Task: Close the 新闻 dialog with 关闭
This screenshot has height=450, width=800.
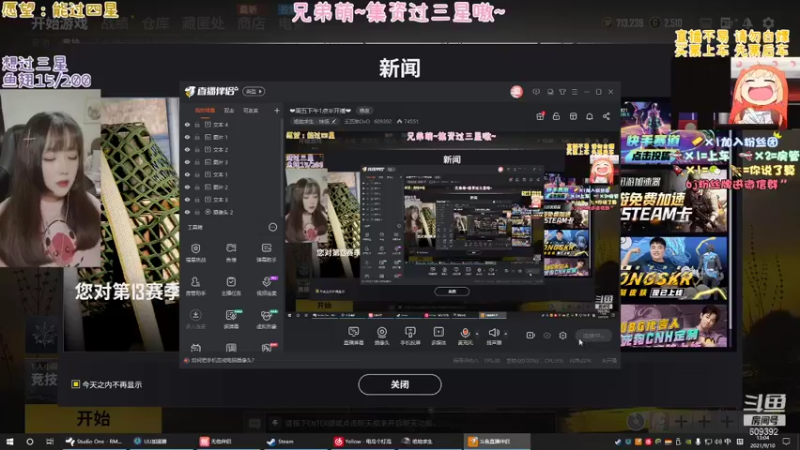Action: [x=399, y=384]
